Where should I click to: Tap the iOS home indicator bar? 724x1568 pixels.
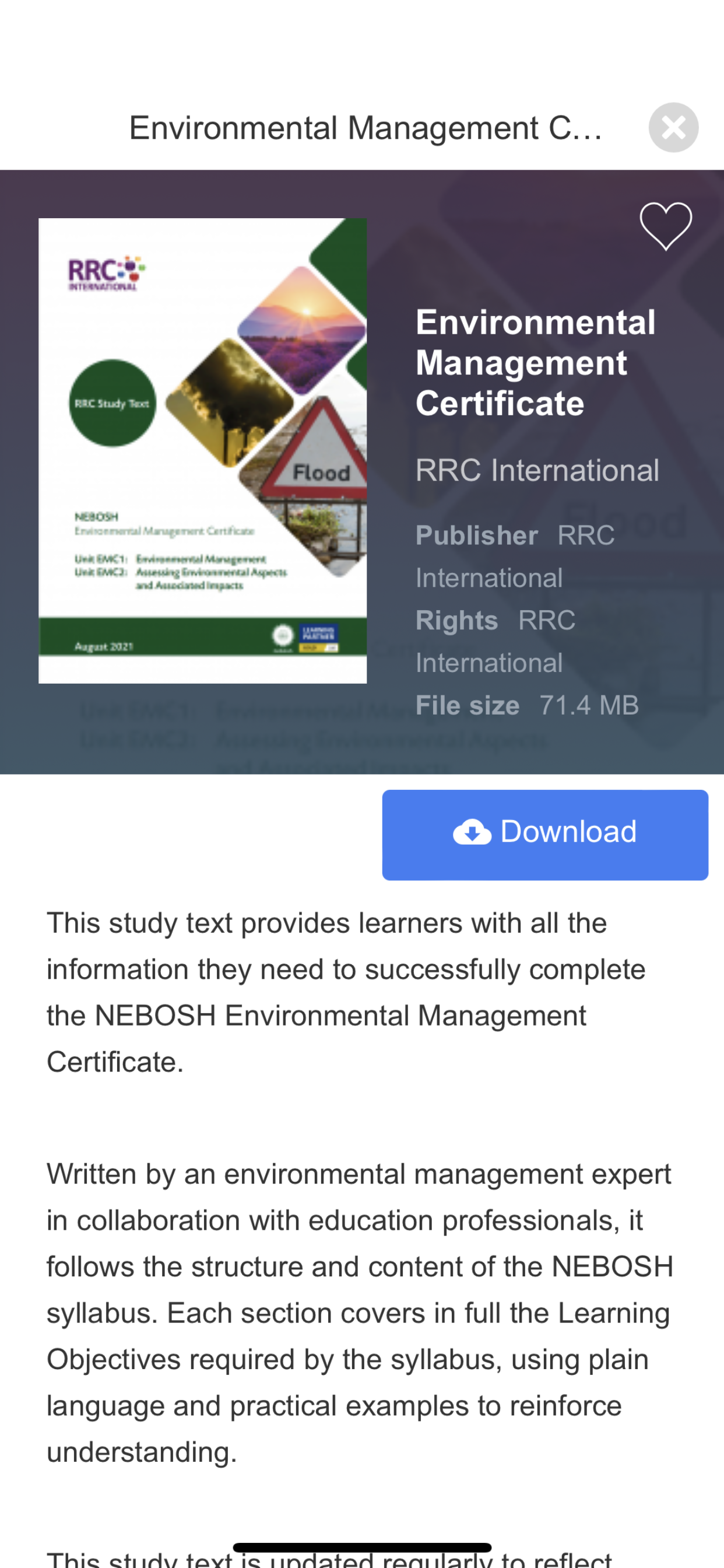pyautogui.click(x=362, y=1548)
